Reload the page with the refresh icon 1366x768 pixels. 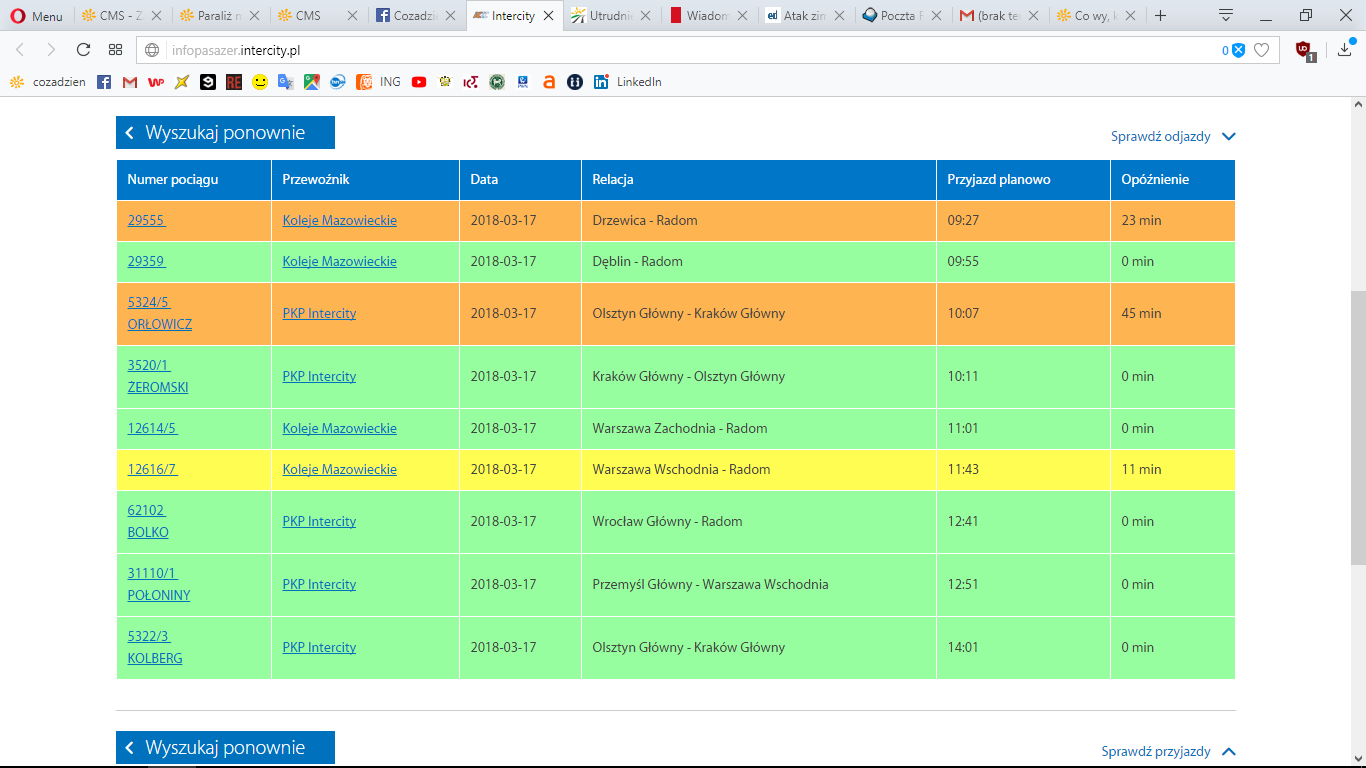(83, 50)
